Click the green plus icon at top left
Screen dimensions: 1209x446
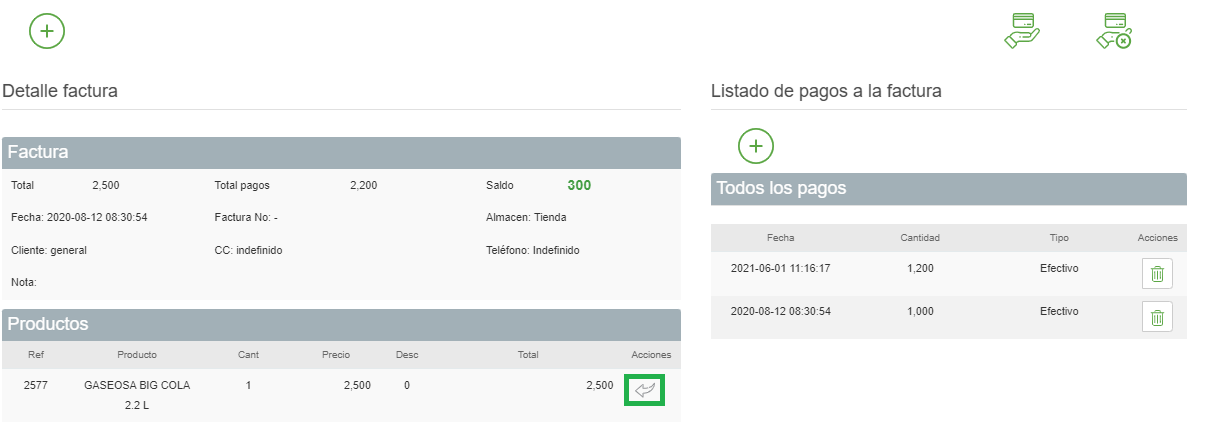coord(47,31)
